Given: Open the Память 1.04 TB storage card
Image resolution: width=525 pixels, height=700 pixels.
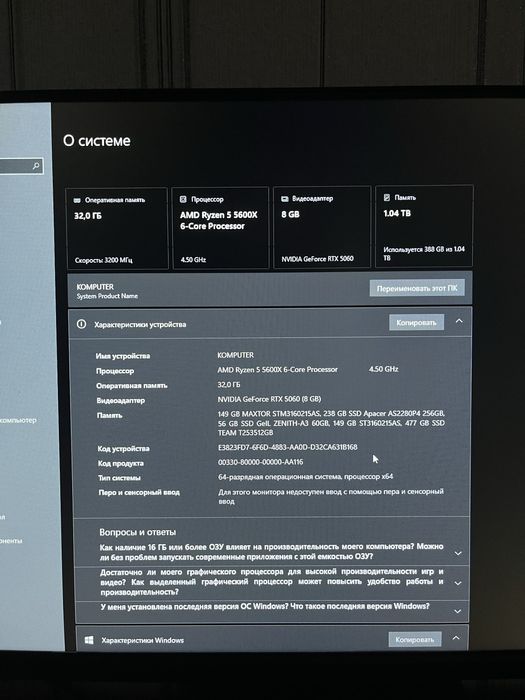Looking at the screenshot, I should [424, 226].
